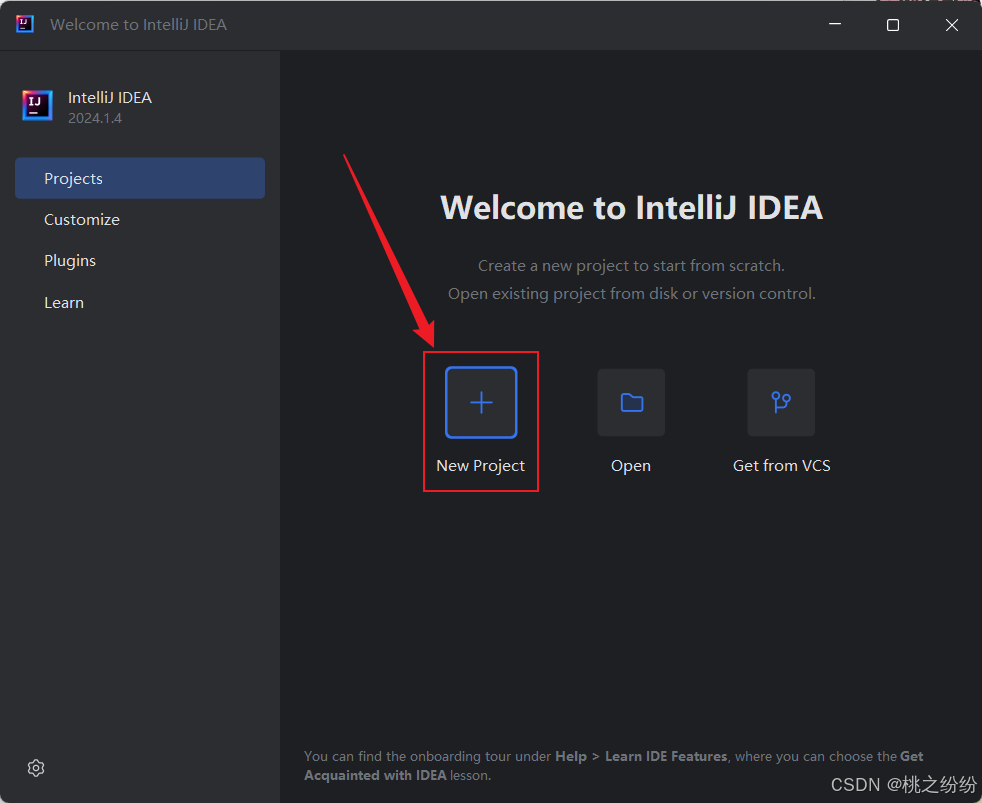982x803 pixels.
Task: Click the 'Learn IDE Features' text in footer
Action: coord(666,757)
